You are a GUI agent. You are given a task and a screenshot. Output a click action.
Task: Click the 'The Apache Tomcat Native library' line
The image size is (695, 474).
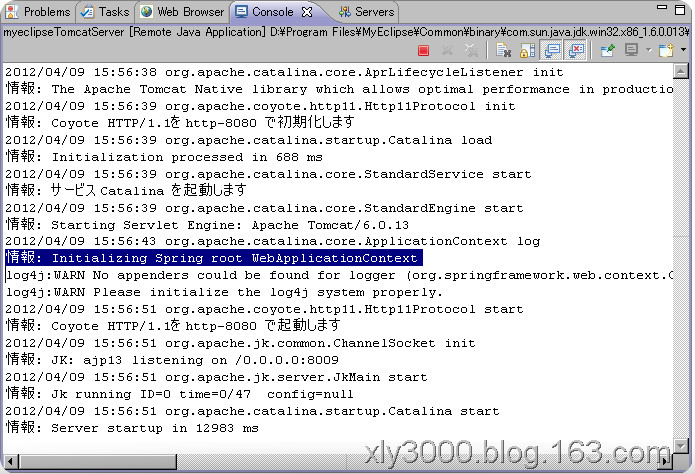point(339,89)
